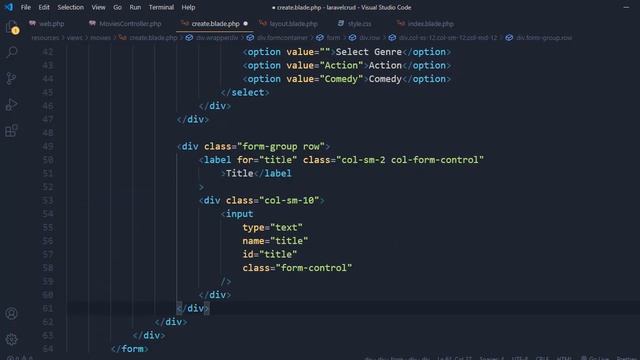
Task: Click class="form-group row" on line 49
Action: coord(264,146)
